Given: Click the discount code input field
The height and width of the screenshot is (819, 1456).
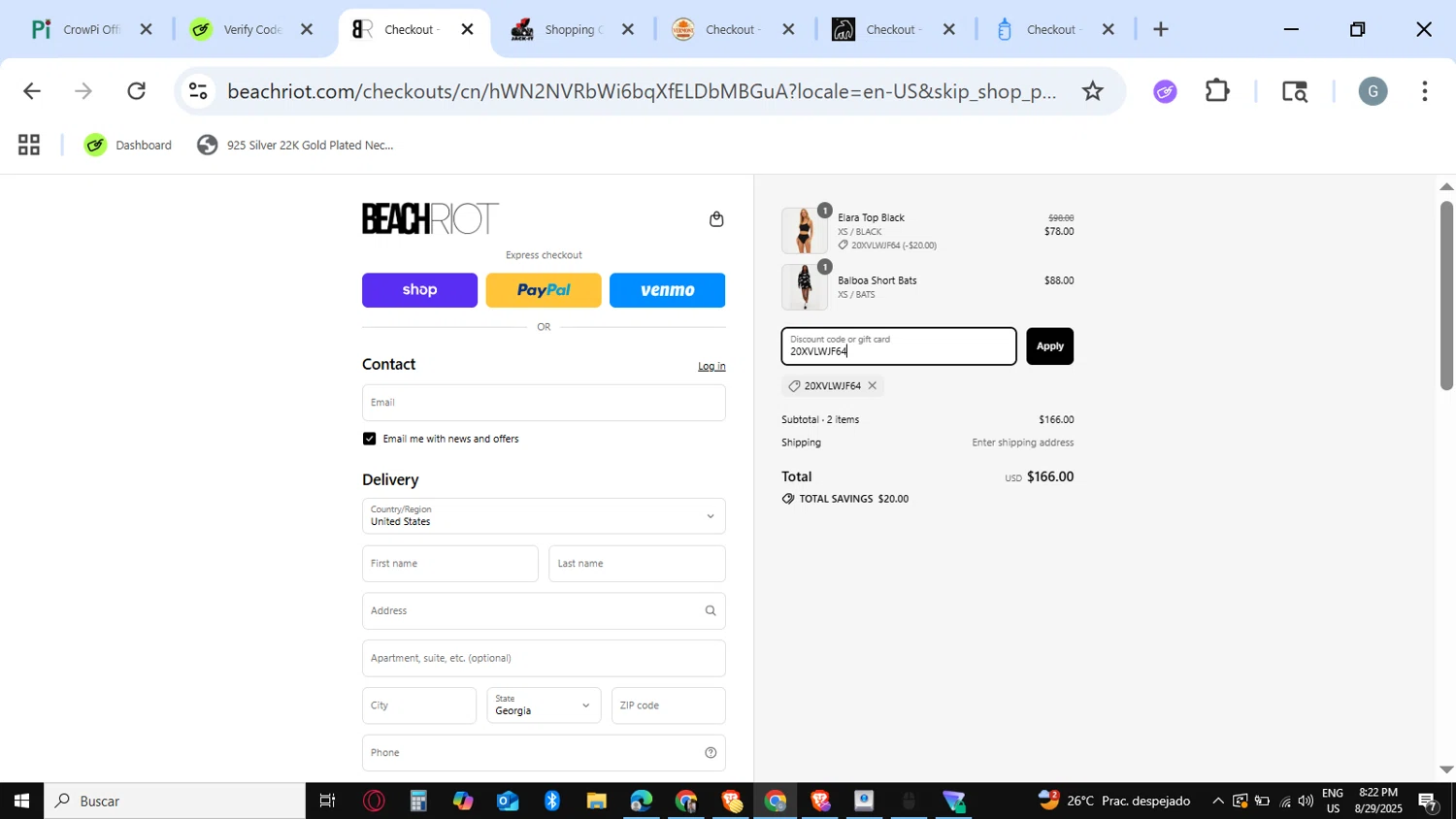Looking at the screenshot, I should tap(899, 346).
